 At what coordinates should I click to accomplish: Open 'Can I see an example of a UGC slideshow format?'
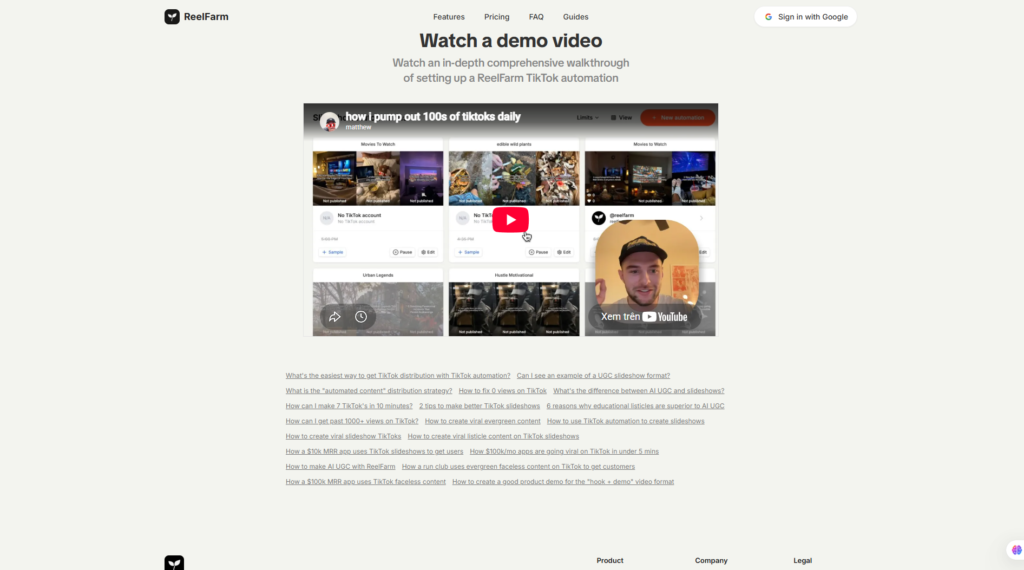click(593, 375)
